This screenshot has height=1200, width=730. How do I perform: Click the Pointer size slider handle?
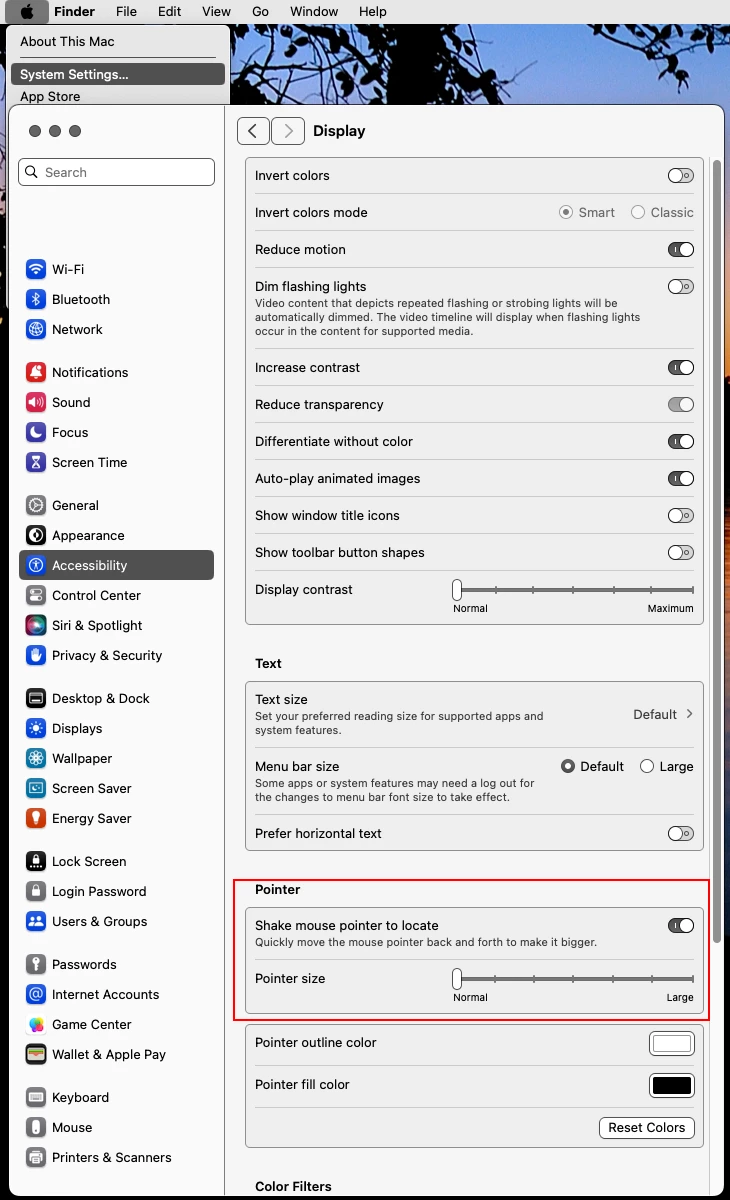[x=457, y=978]
